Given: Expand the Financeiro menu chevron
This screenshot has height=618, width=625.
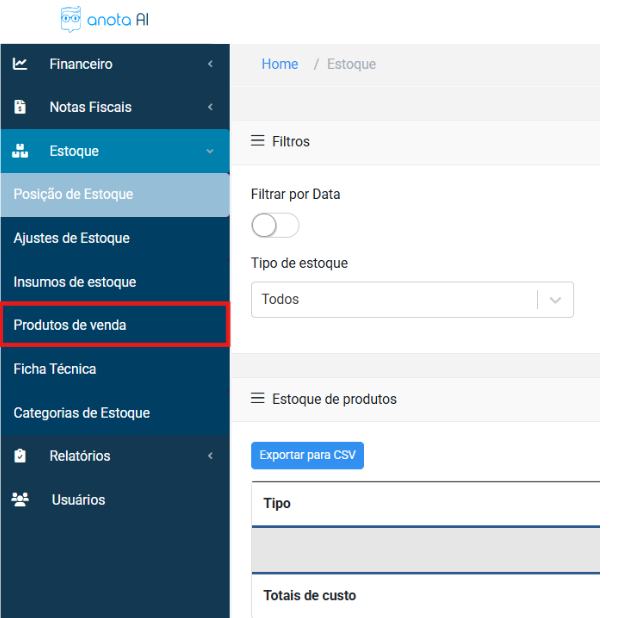Looking at the screenshot, I should pyautogui.click(x=210, y=64).
